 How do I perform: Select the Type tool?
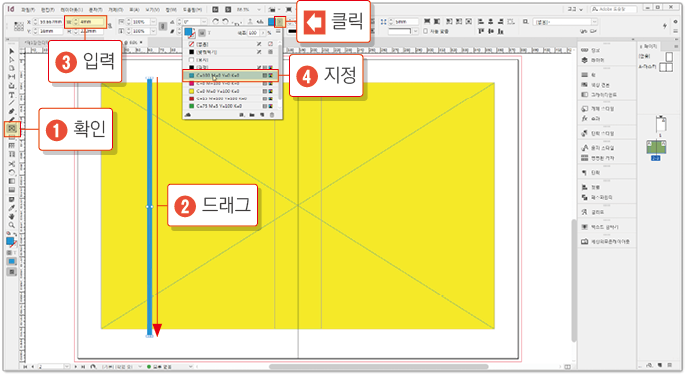(12, 94)
